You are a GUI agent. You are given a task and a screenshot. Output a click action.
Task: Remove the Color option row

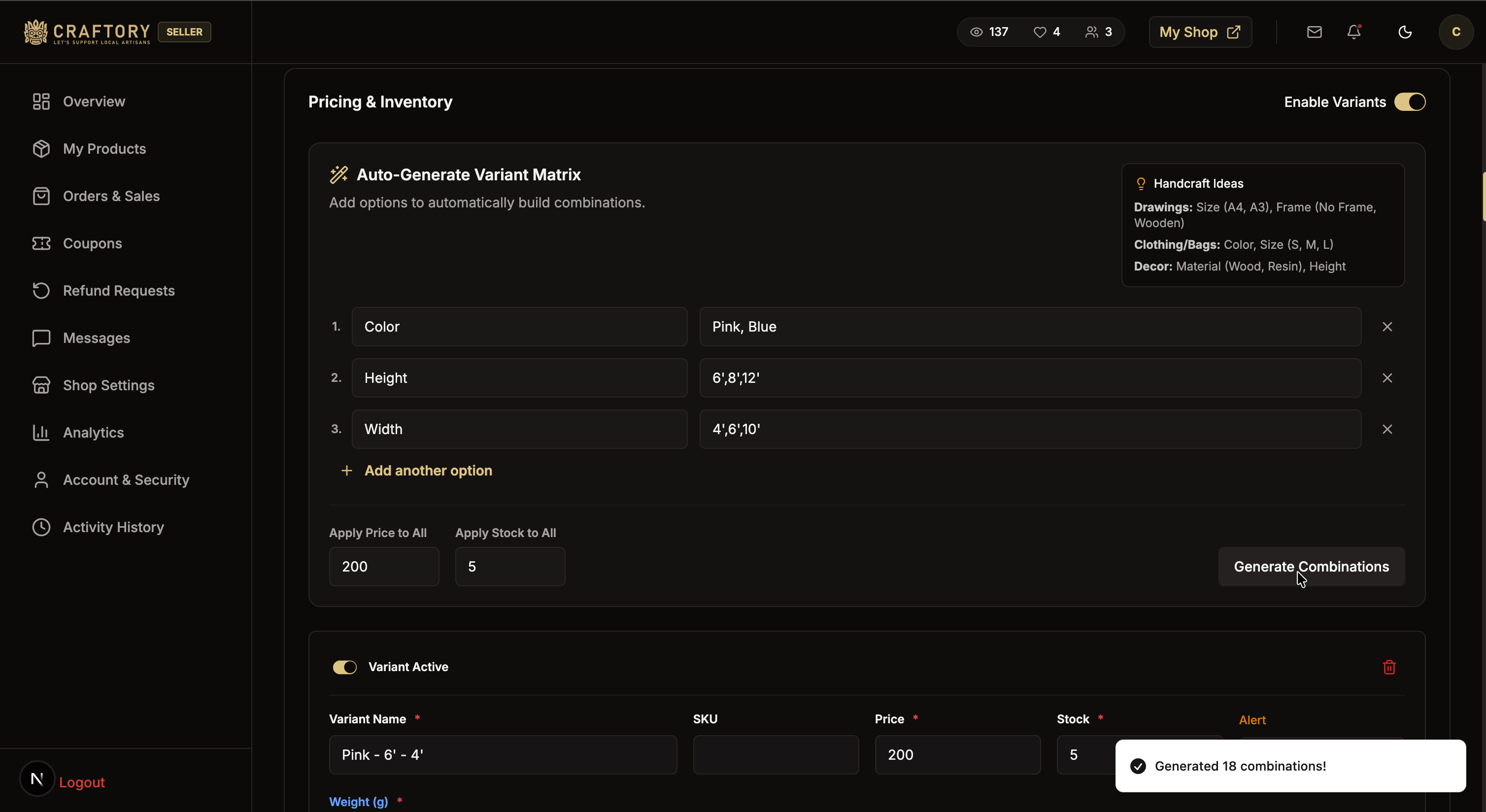coord(1387,326)
